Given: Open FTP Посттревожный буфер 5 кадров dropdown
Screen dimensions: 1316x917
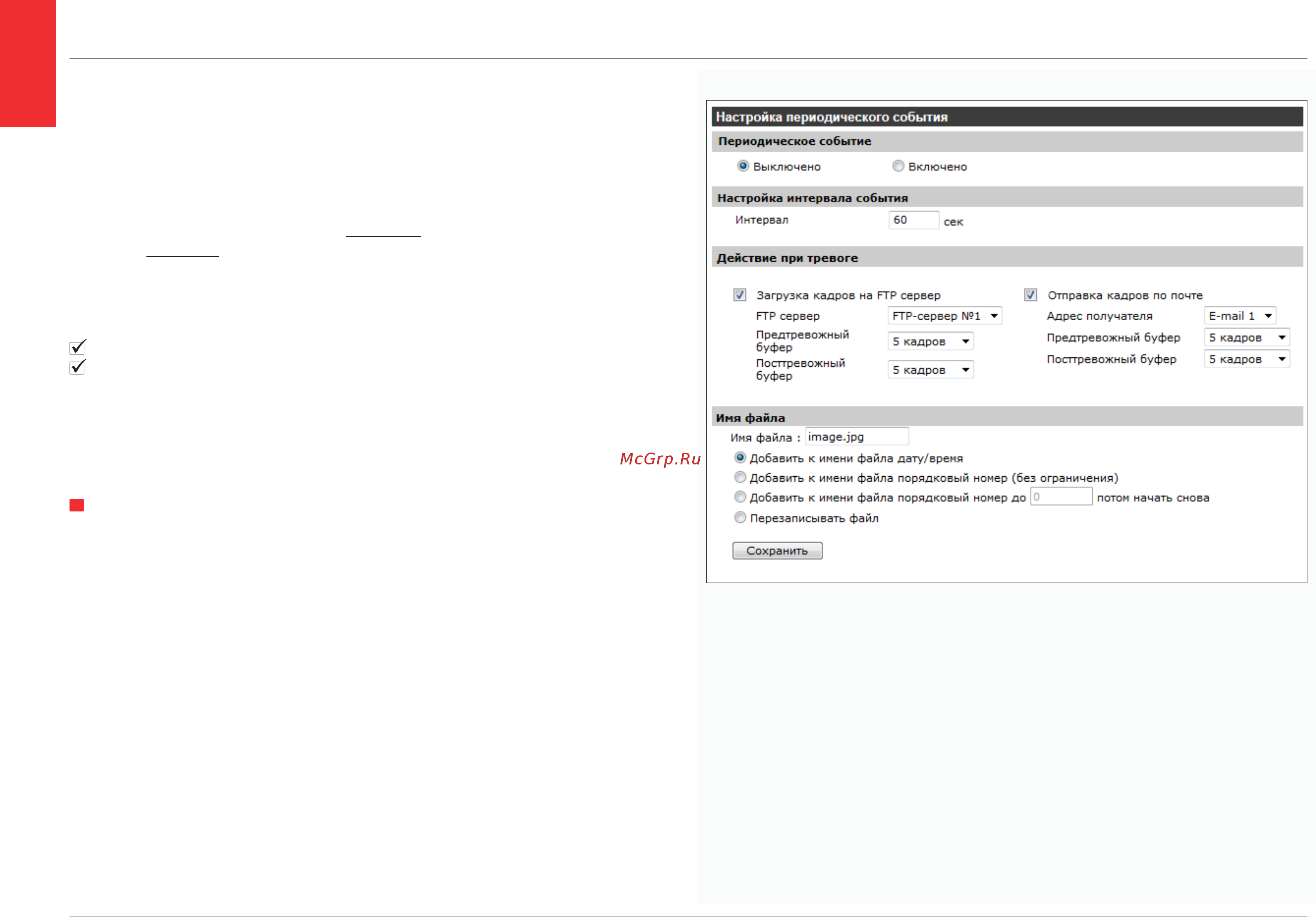Looking at the screenshot, I should tap(930, 370).
